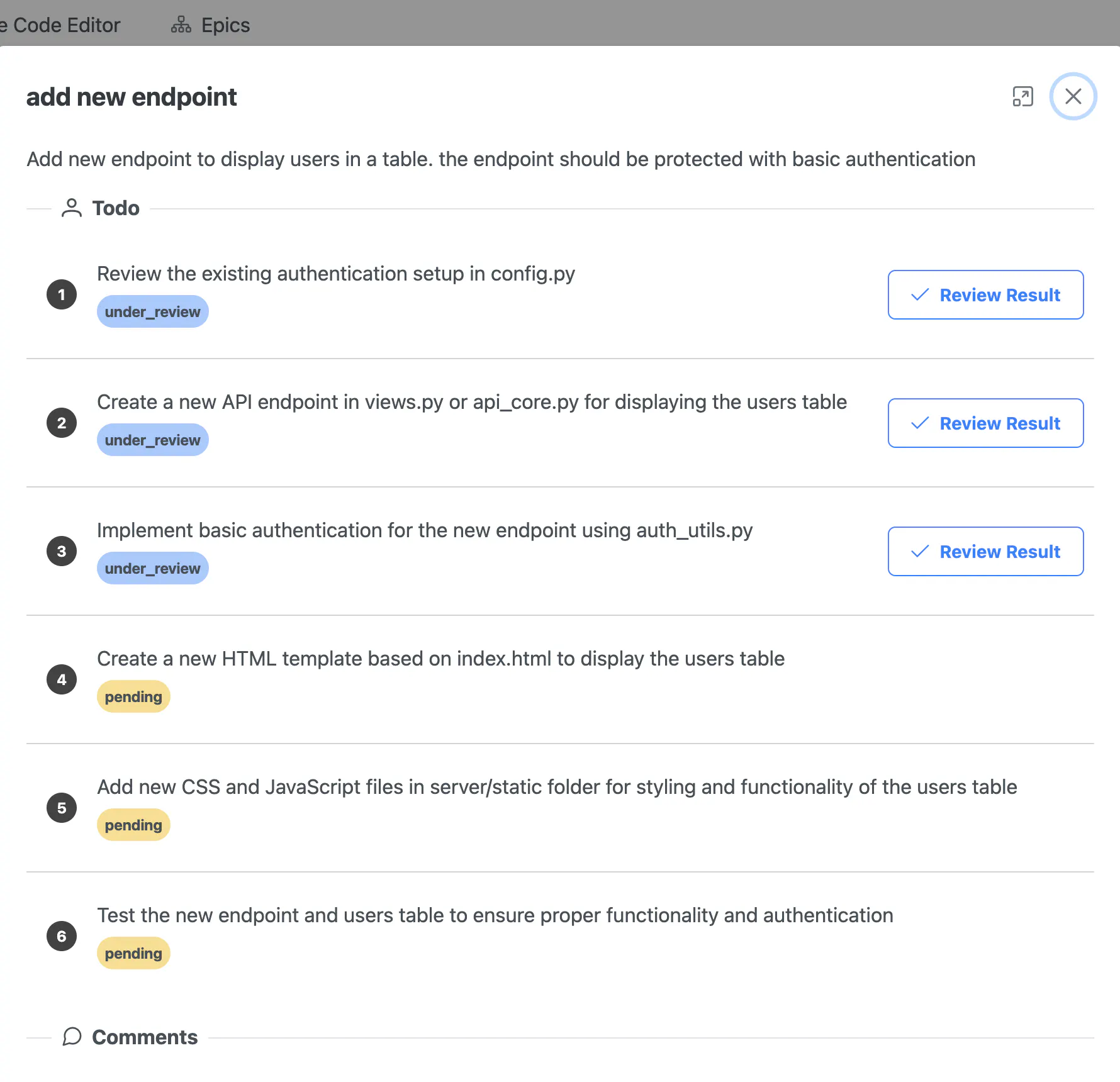Select step number 4 circle
Screen dimensions: 1120x1082
[x=62, y=679]
